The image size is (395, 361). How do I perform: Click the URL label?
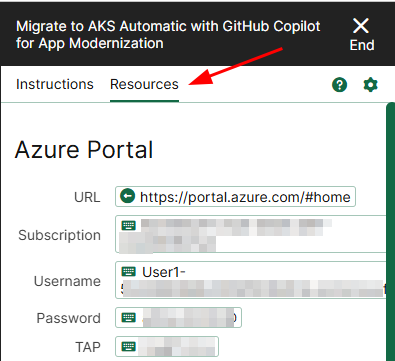87,197
